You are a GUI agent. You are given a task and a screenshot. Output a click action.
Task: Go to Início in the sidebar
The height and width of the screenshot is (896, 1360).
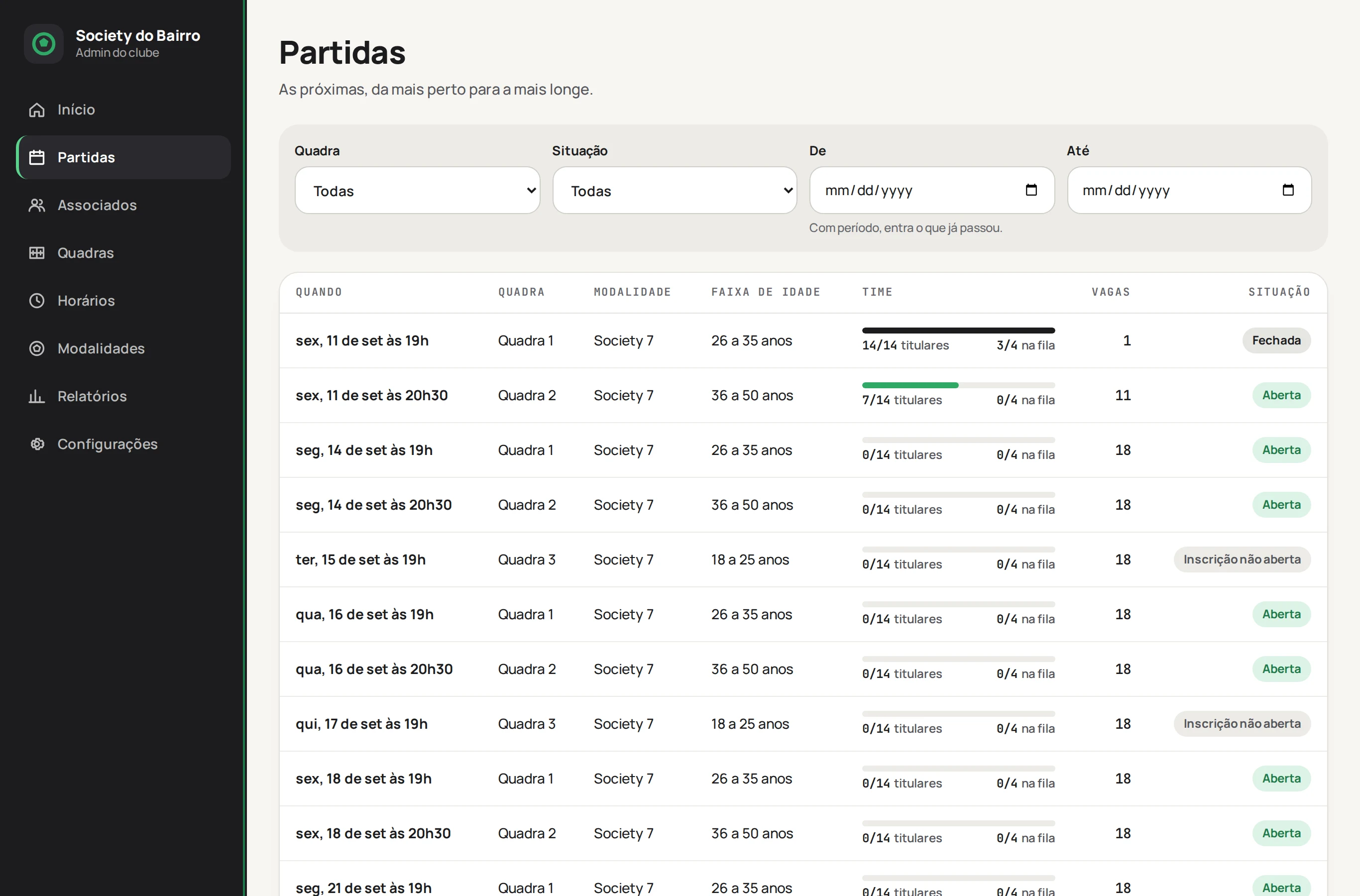(123, 110)
